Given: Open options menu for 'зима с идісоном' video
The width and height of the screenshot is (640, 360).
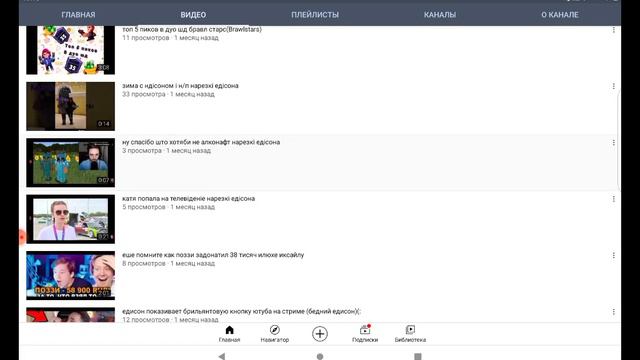Looking at the screenshot, I should pyautogui.click(x=613, y=86).
